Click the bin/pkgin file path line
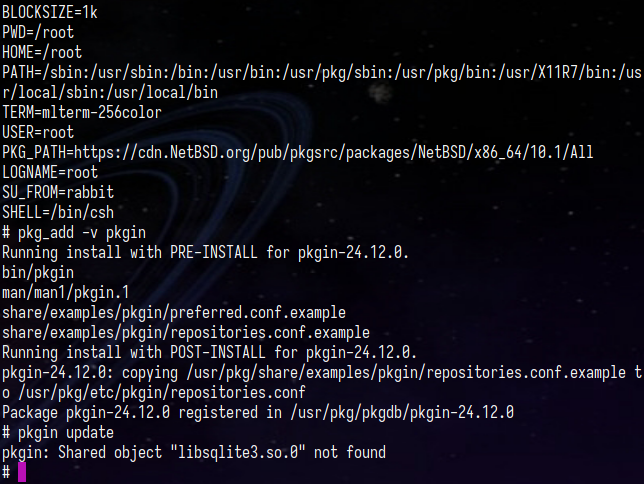This screenshot has width=644, height=484. click(x=38, y=272)
